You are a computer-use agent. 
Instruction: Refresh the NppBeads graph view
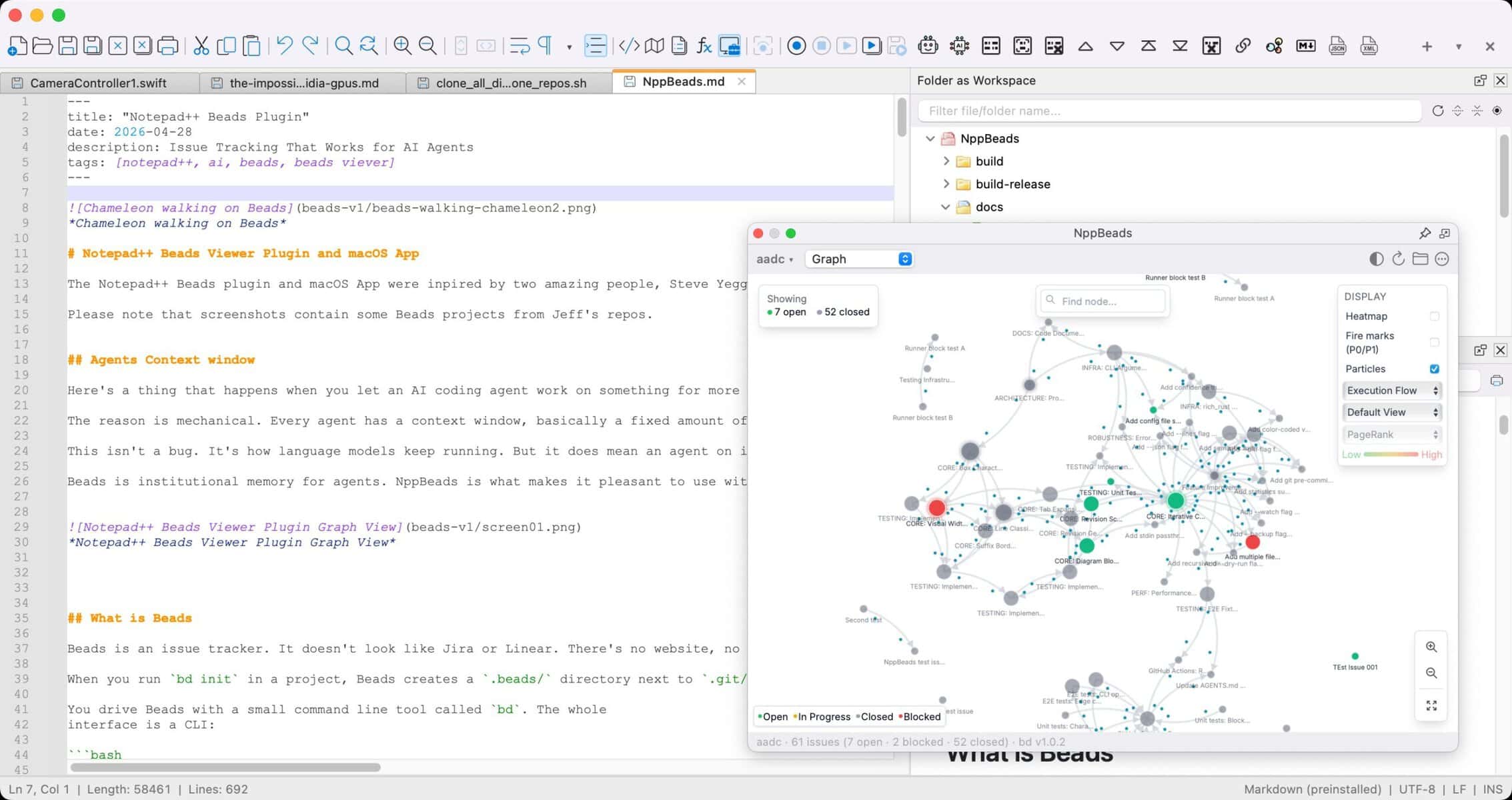click(1398, 259)
